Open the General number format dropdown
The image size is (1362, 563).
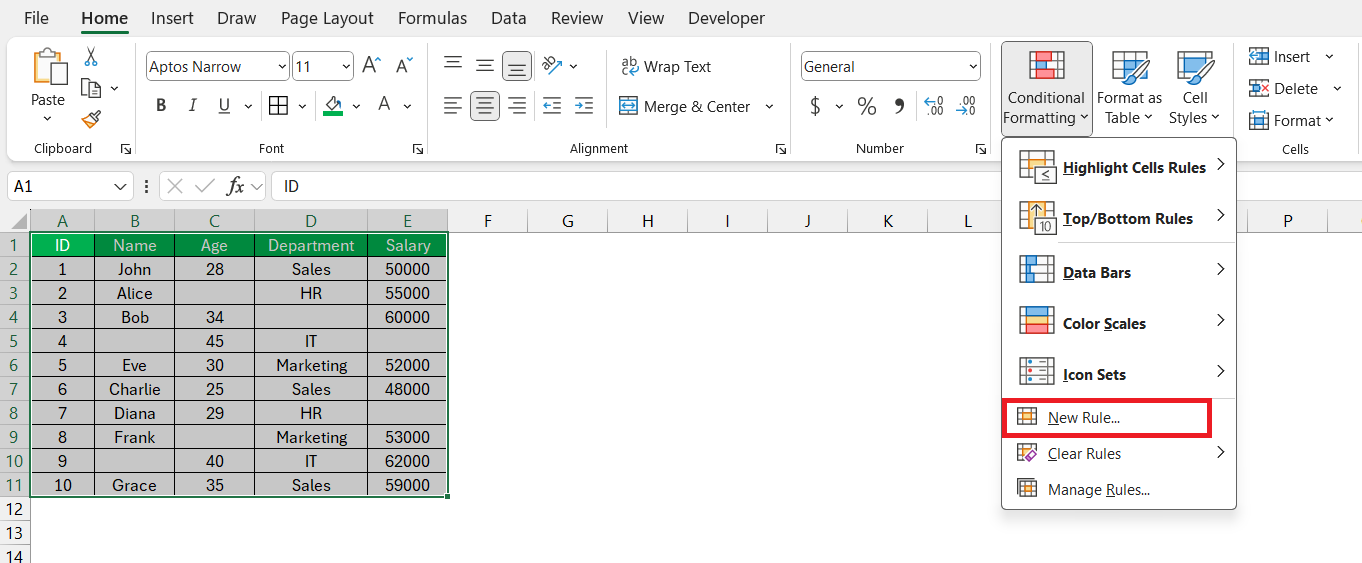pos(973,67)
